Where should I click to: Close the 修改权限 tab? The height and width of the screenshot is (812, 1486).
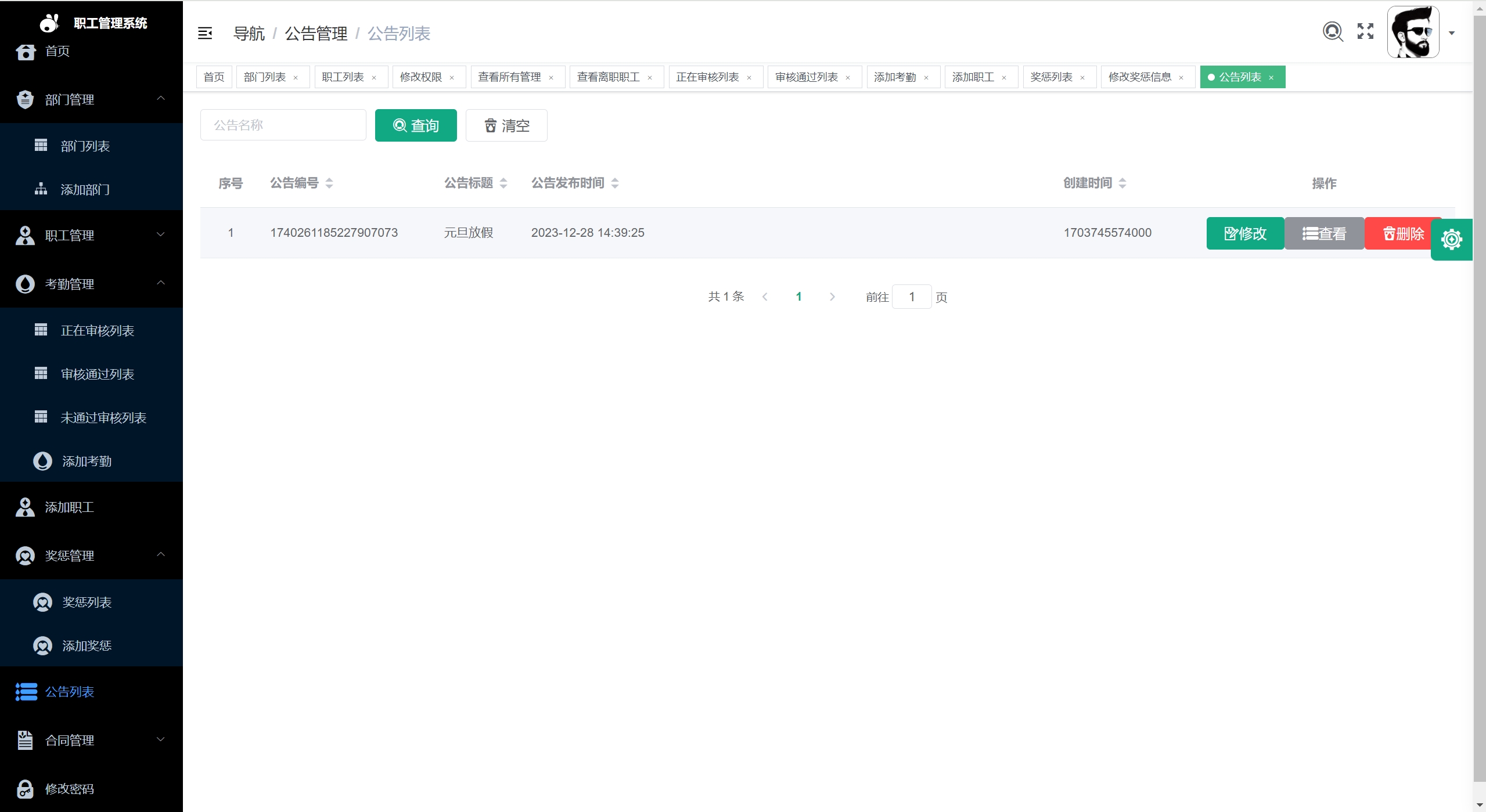tap(452, 78)
